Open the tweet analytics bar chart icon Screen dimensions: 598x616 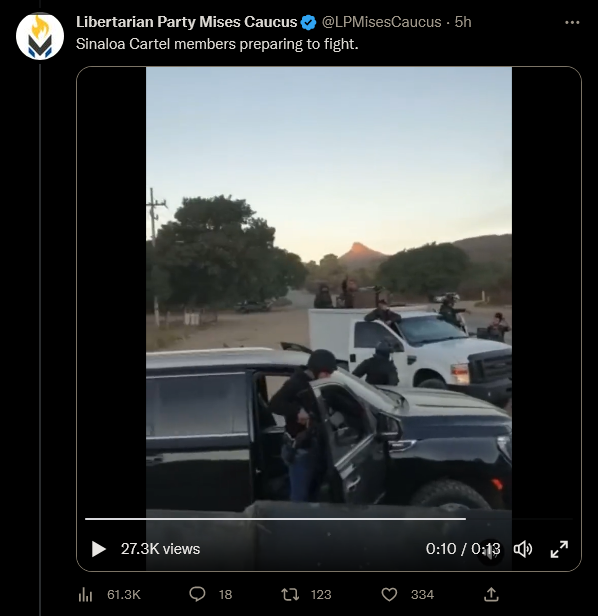coord(85,595)
